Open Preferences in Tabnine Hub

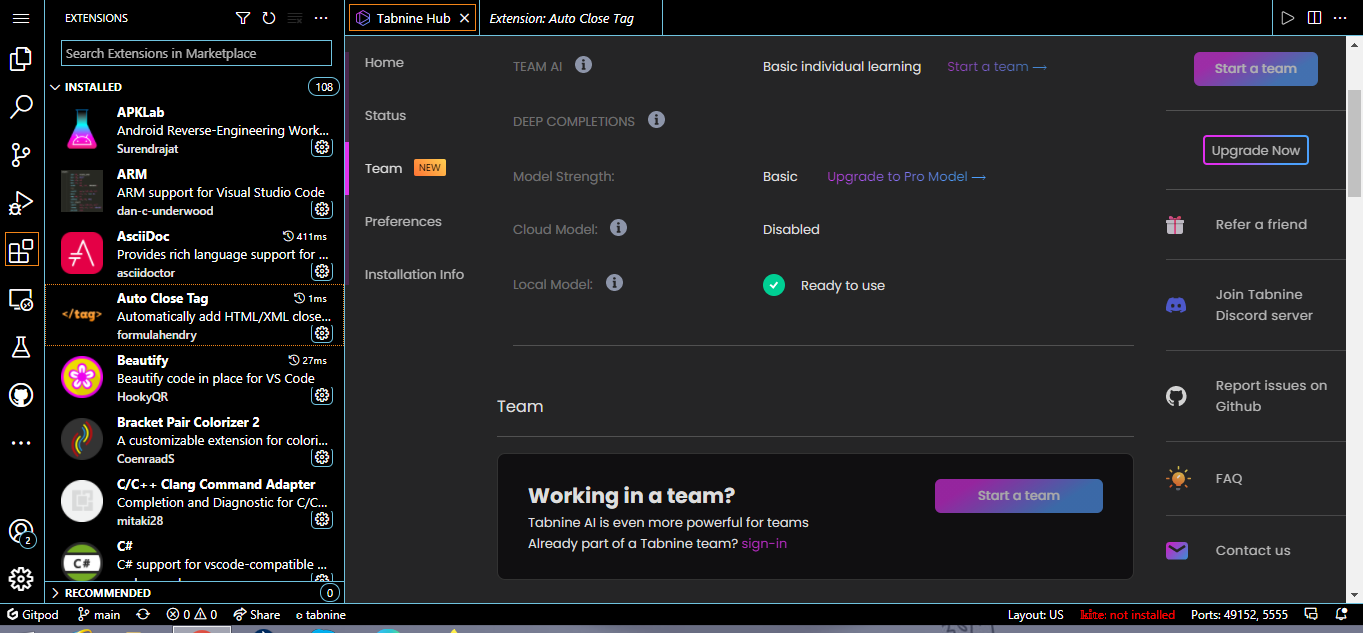click(403, 221)
